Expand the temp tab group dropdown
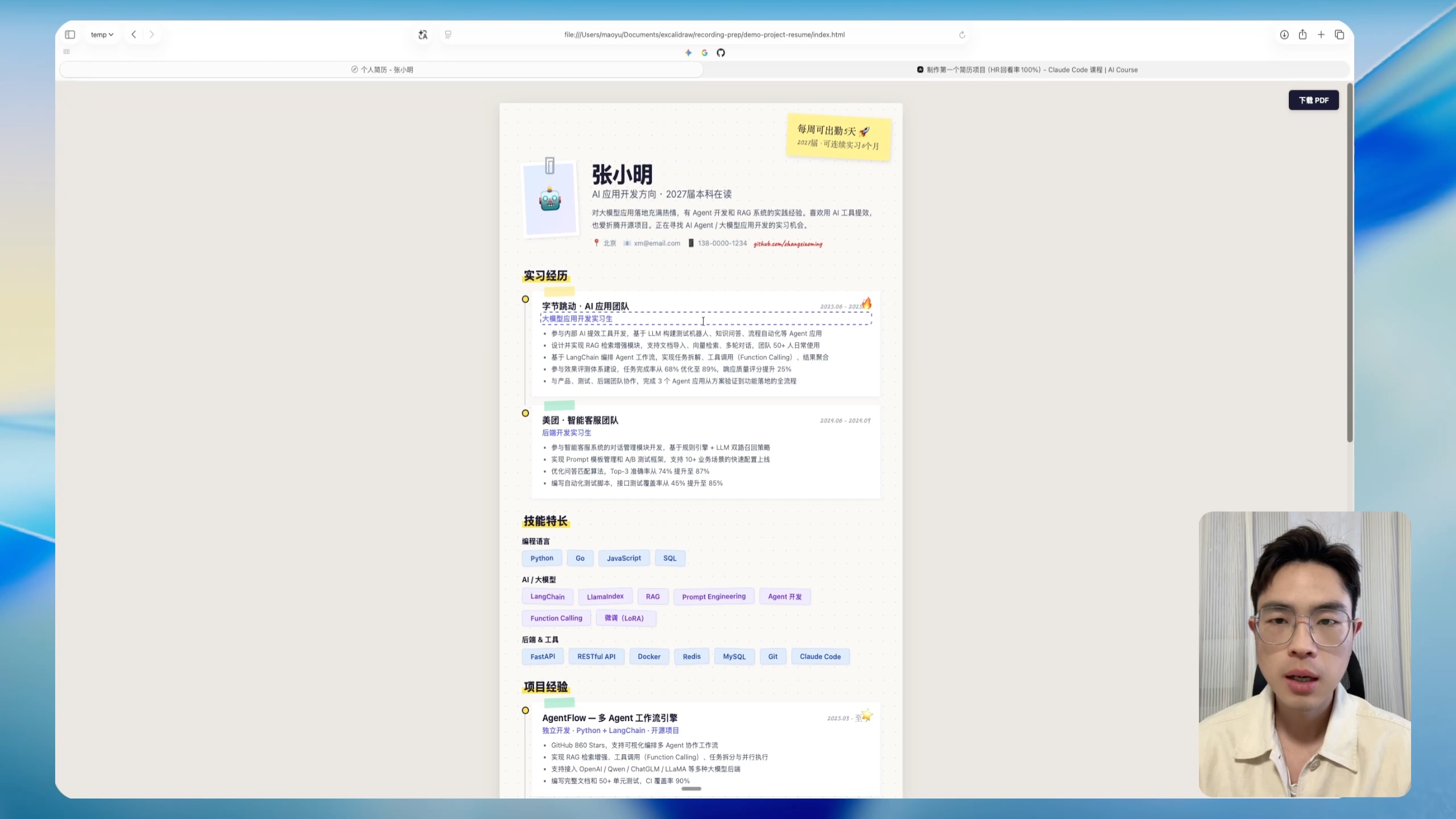The image size is (1456, 819). point(102,35)
